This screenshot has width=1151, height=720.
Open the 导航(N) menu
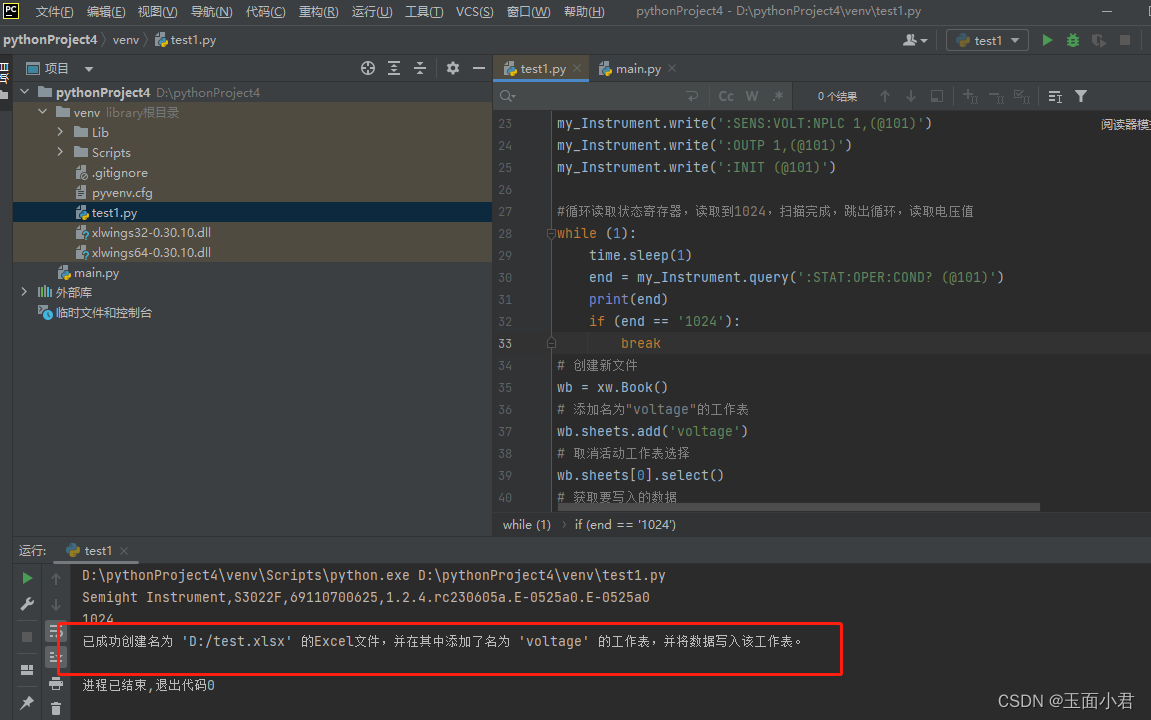tap(211, 12)
